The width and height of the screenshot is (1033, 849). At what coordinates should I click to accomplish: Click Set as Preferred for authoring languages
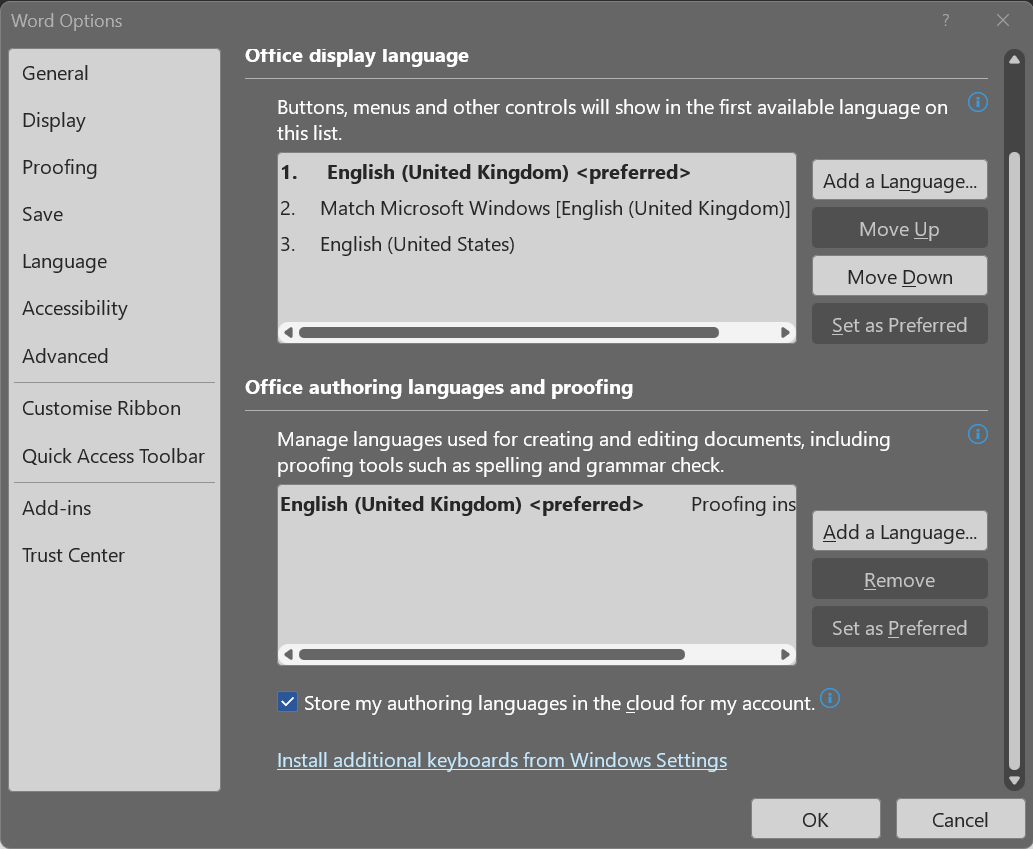coord(899,628)
